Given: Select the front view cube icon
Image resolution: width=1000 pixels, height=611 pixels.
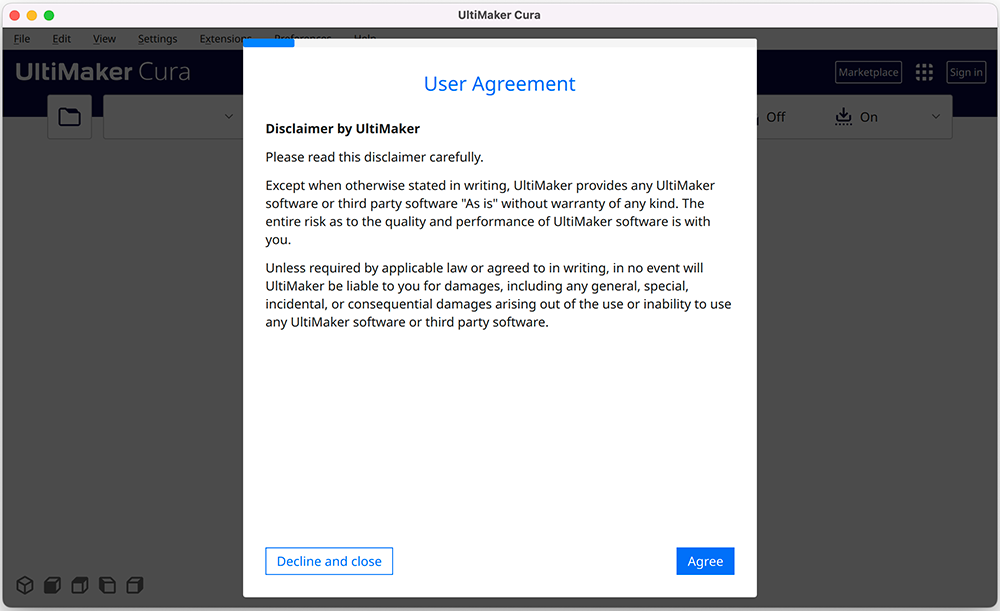Looking at the screenshot, I should [x=52, y=585].
